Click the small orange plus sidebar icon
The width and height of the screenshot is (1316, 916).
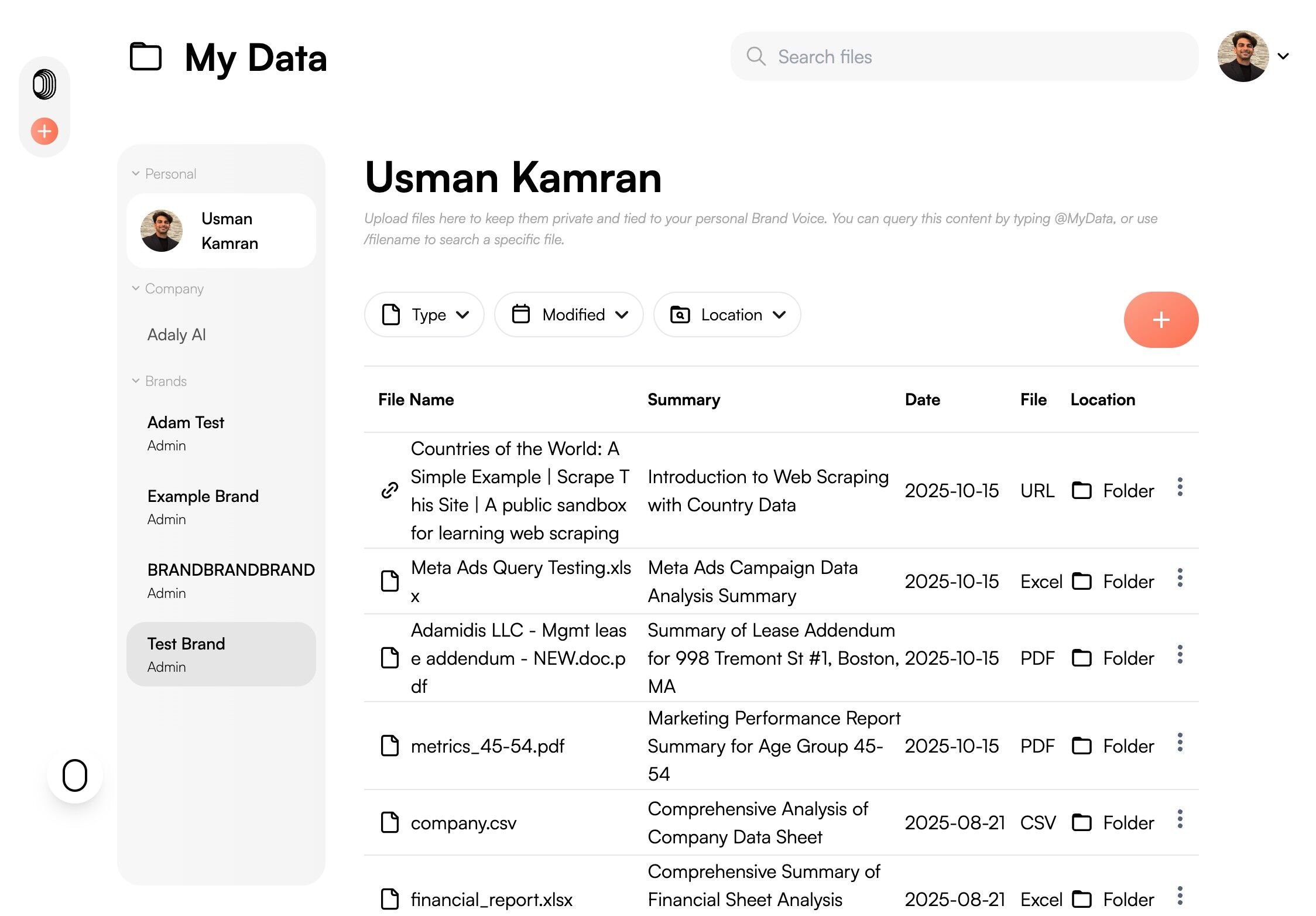coord(44,131)
